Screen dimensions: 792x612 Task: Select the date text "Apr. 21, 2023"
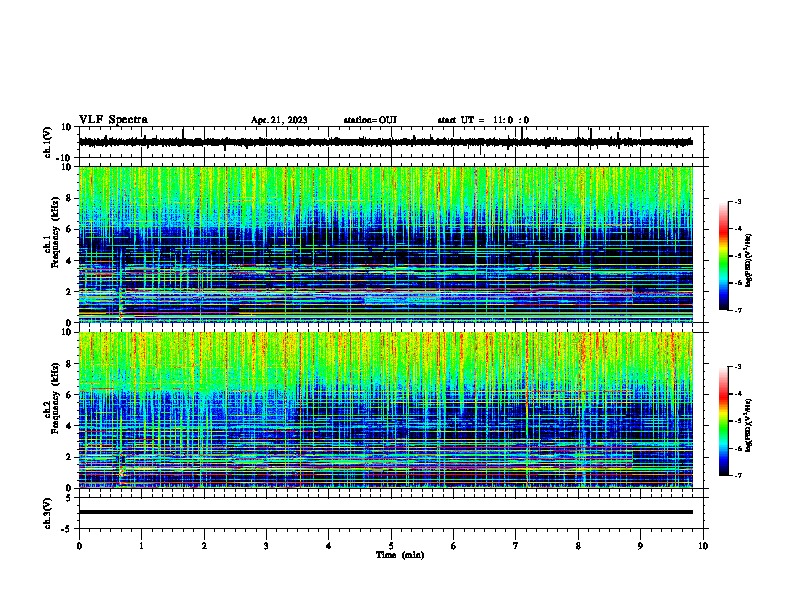pyautogui.click(x=279, y=120)
